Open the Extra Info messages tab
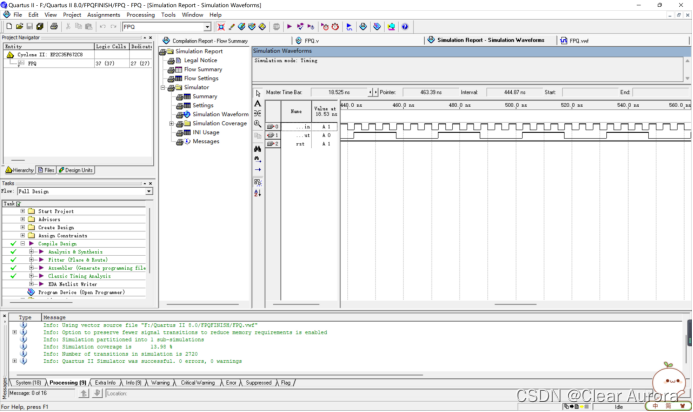The width and height of the screenshot is (693, 412). coord(105,383)
